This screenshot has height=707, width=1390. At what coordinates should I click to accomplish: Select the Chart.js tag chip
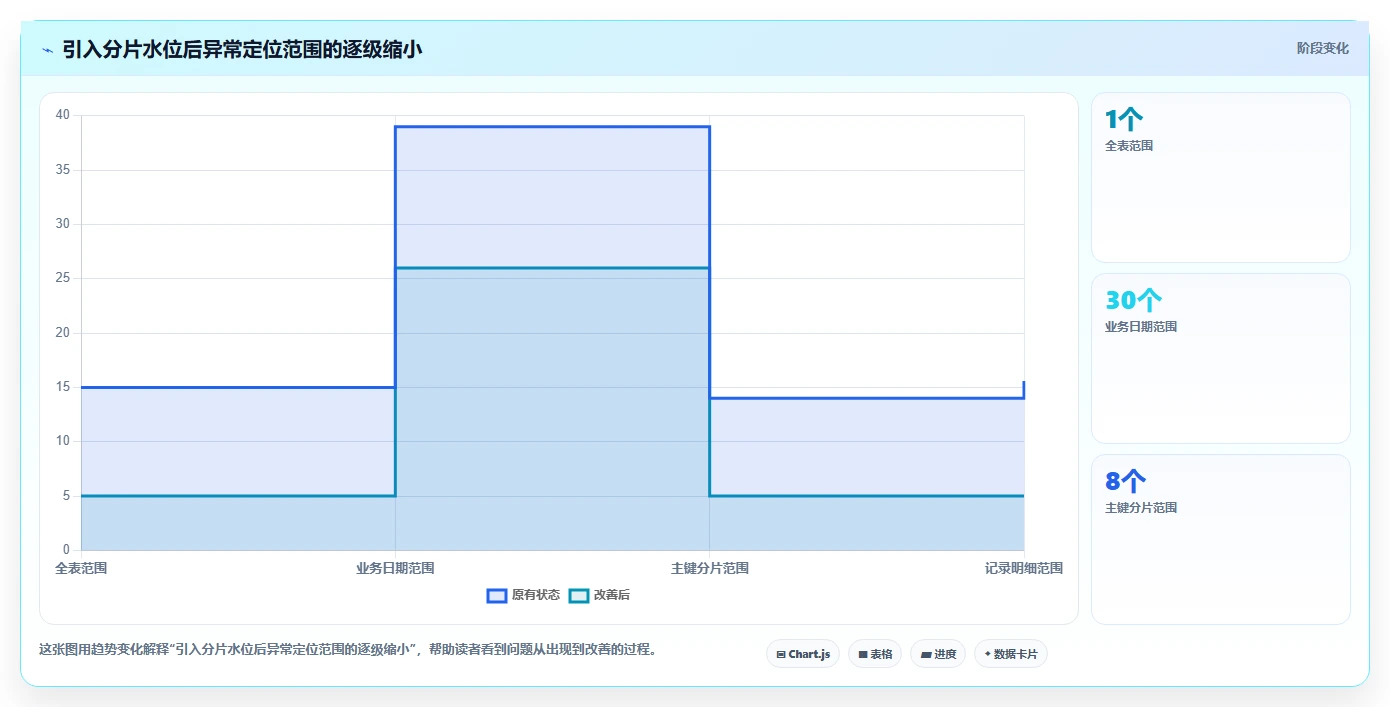(803, 654)
